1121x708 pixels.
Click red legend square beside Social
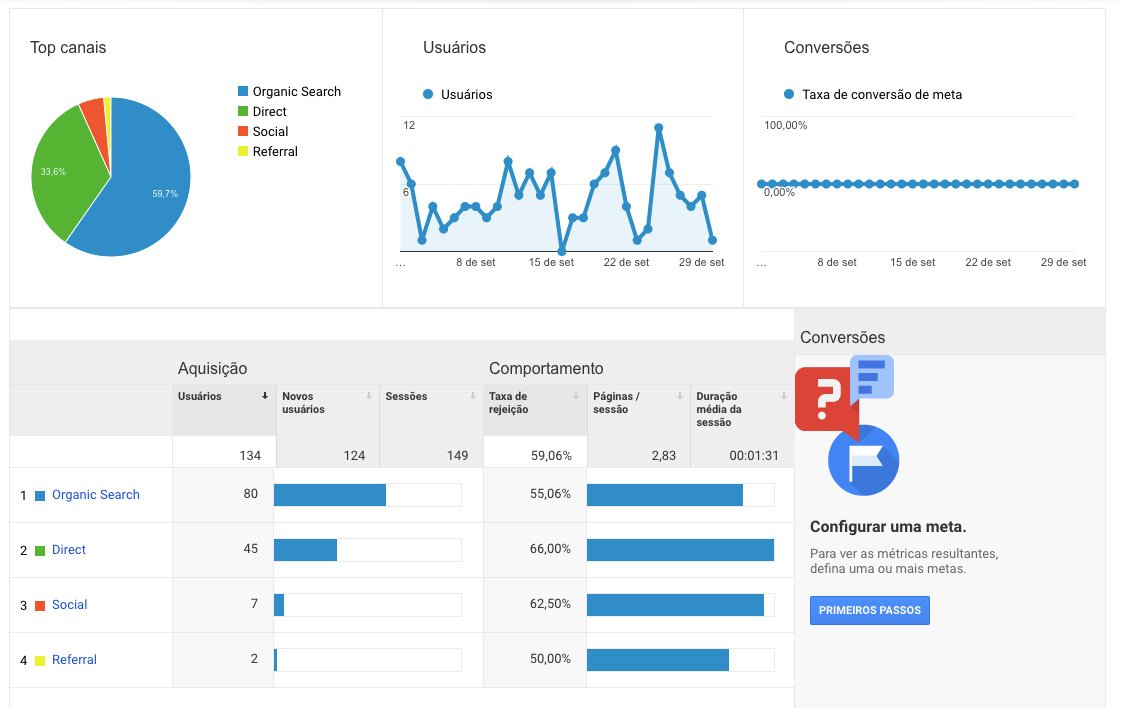click(243, 132)
